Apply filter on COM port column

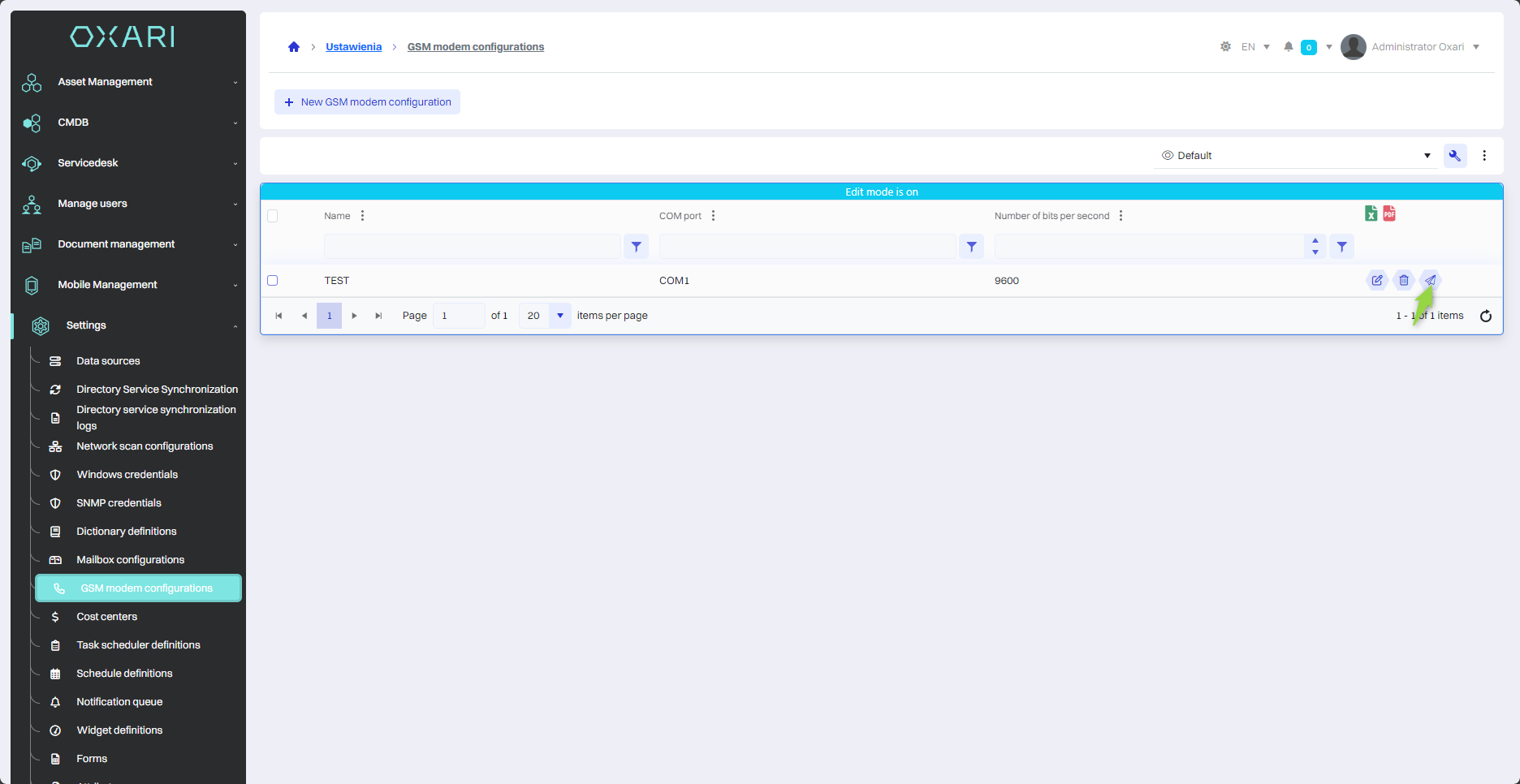(971, 247)
